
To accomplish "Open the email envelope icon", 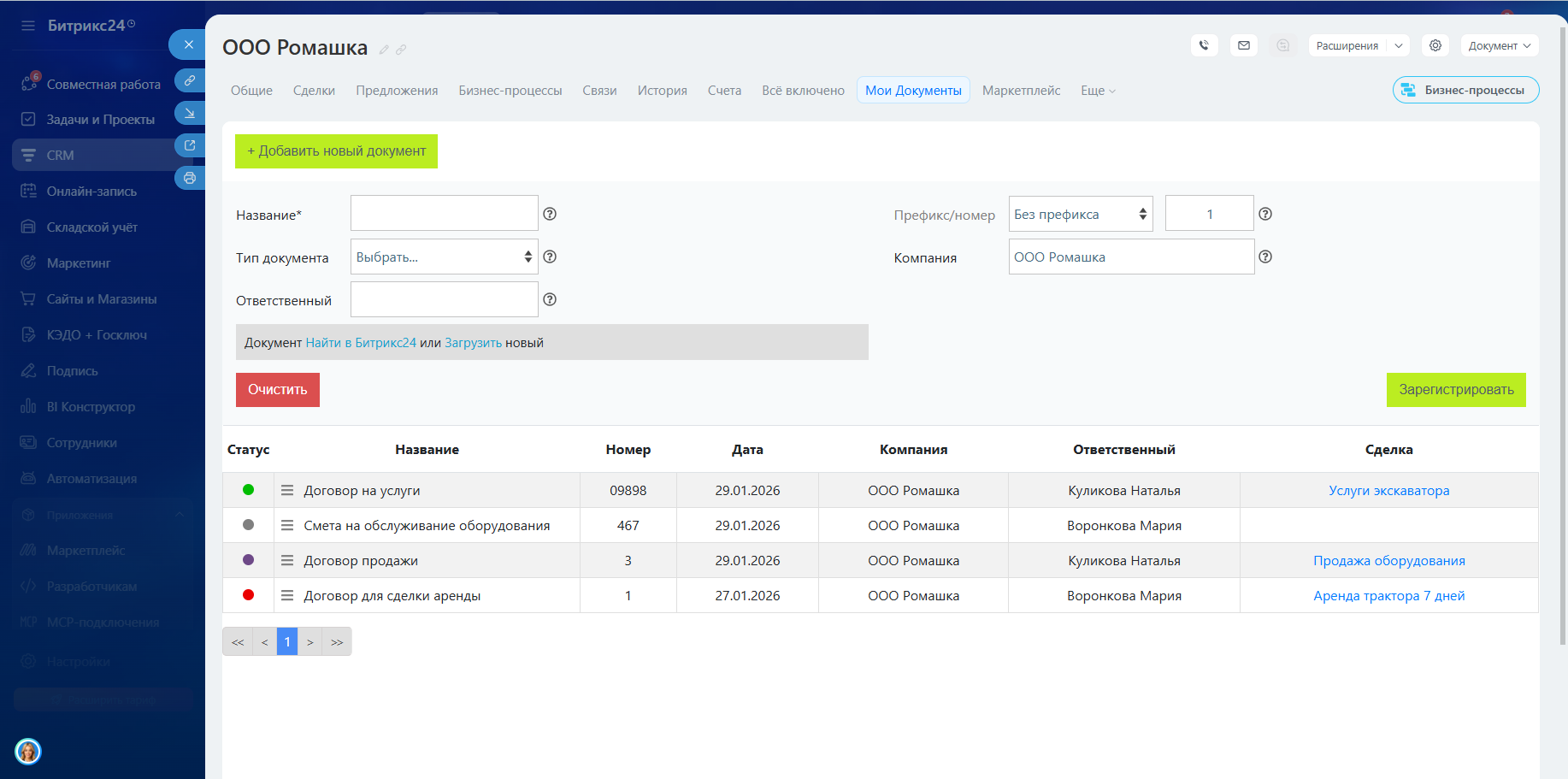I will click(1244, 45).
